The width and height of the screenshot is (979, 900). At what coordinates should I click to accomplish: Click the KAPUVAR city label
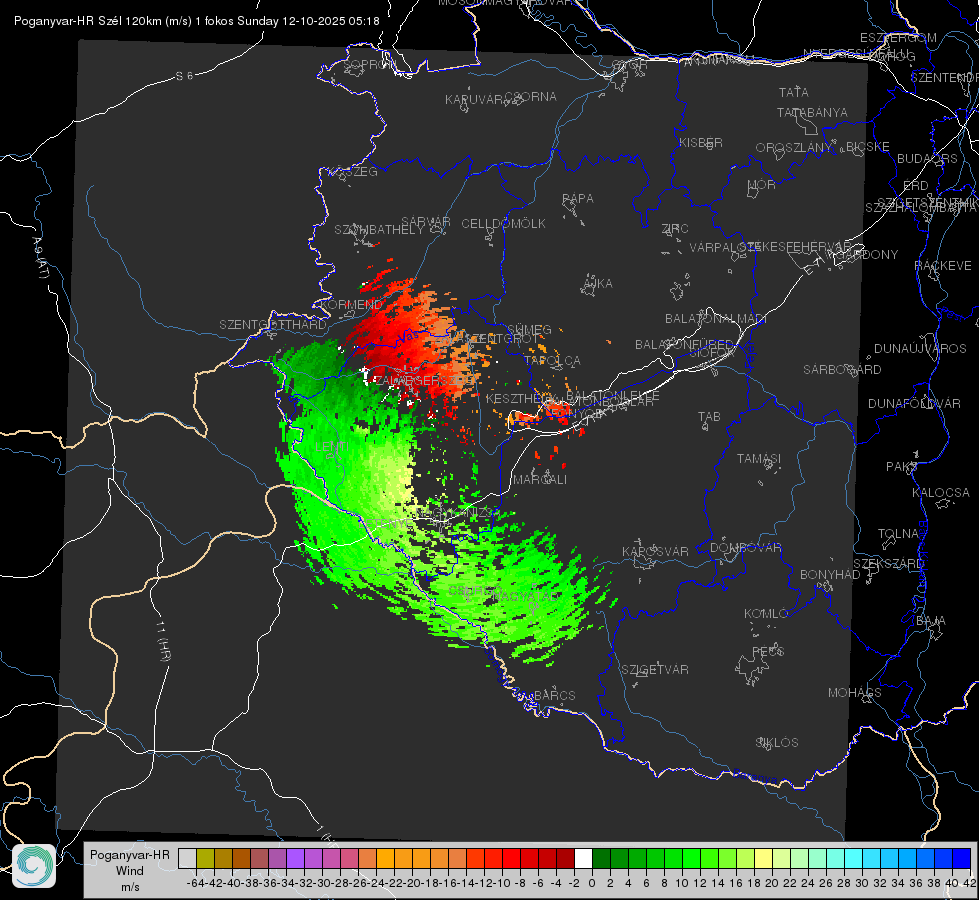pos(475,99)
